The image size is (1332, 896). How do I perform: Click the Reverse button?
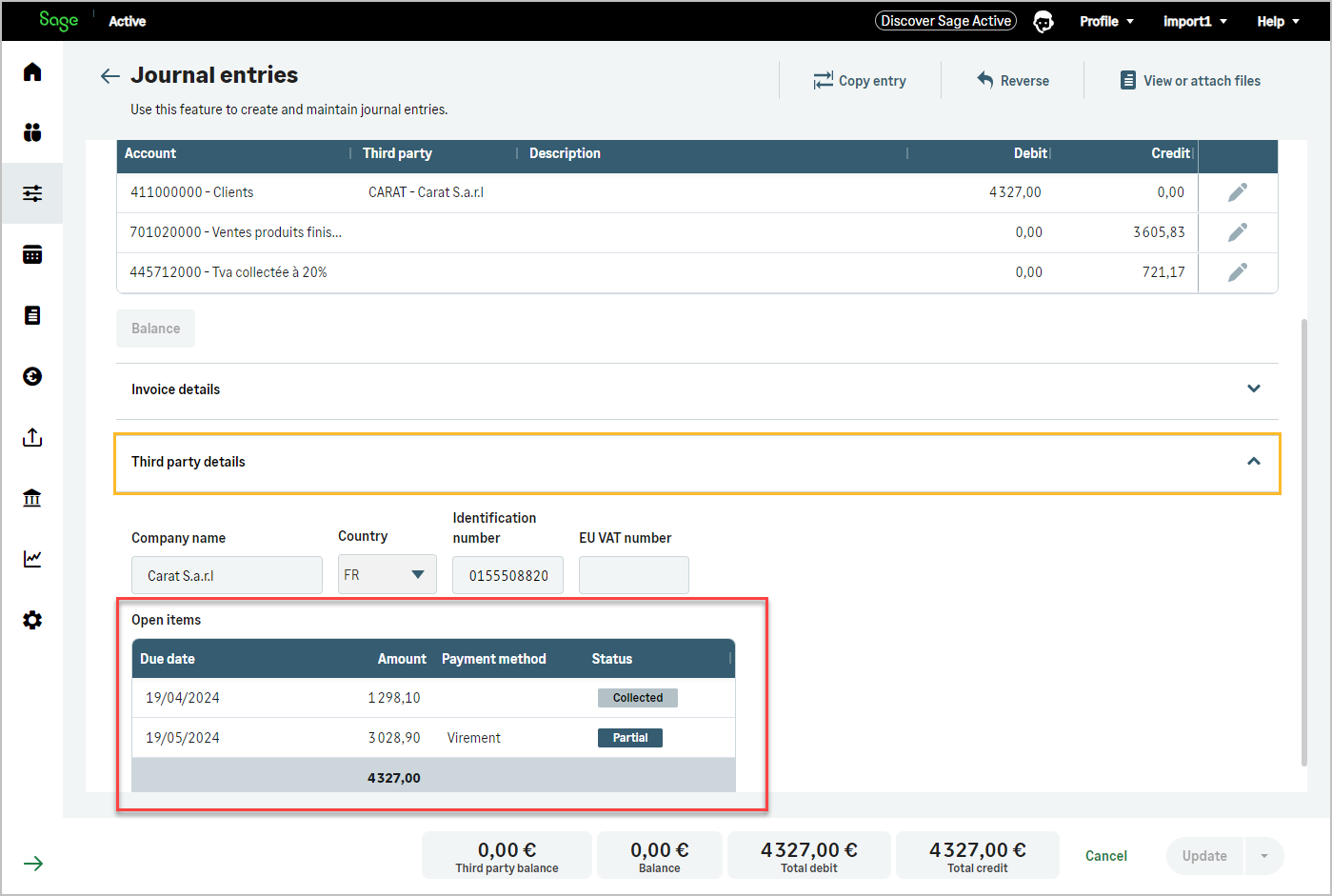tap(1013, 81)
